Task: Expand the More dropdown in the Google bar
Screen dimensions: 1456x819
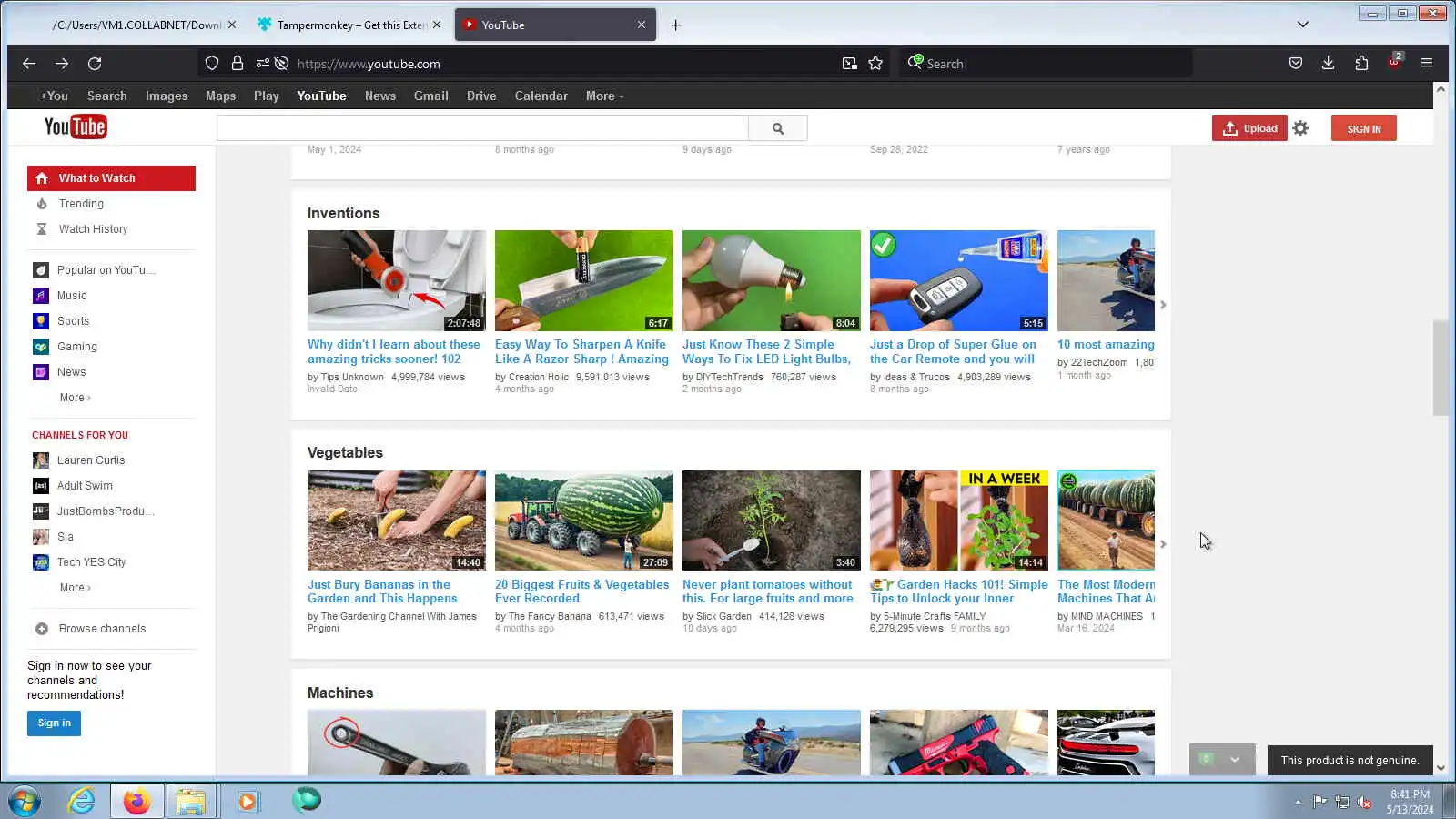Action: pos(605,96)
